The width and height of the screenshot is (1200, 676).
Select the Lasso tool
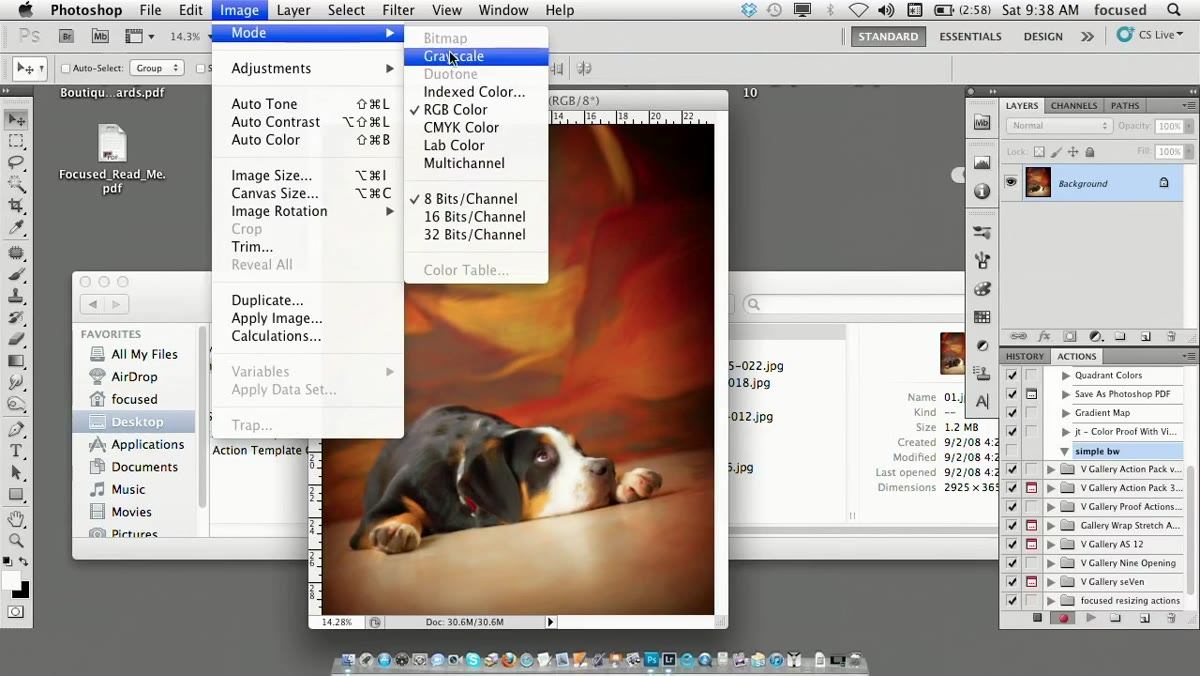[17, 162]
